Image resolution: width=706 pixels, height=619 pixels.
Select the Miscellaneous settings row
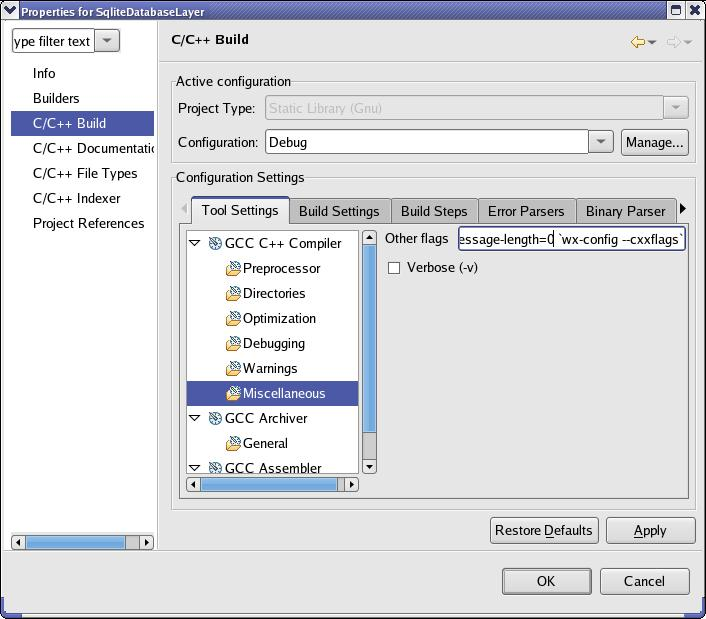(x=272, y=393)
